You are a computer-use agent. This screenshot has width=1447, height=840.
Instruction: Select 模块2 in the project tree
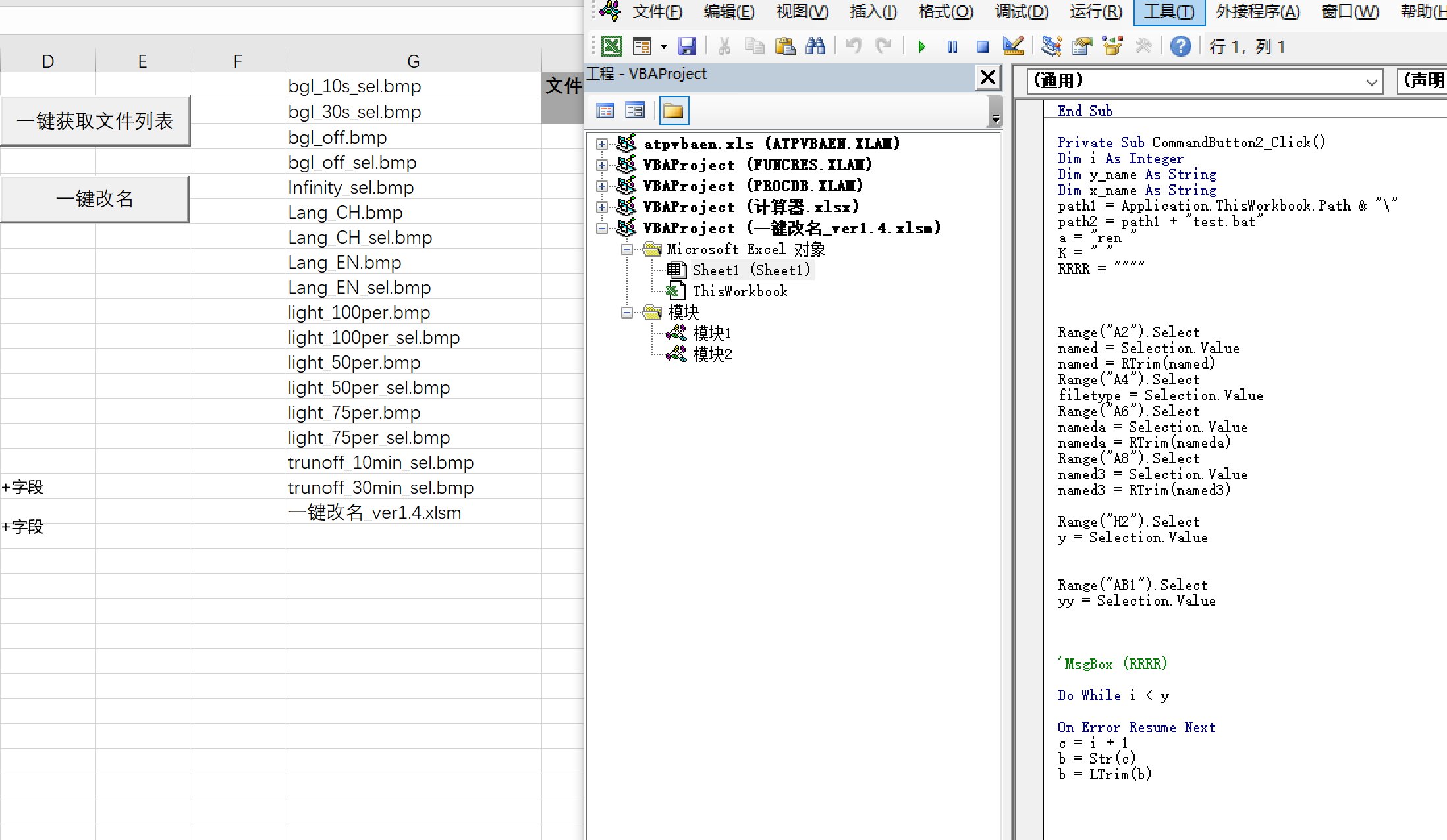(713, 354)
